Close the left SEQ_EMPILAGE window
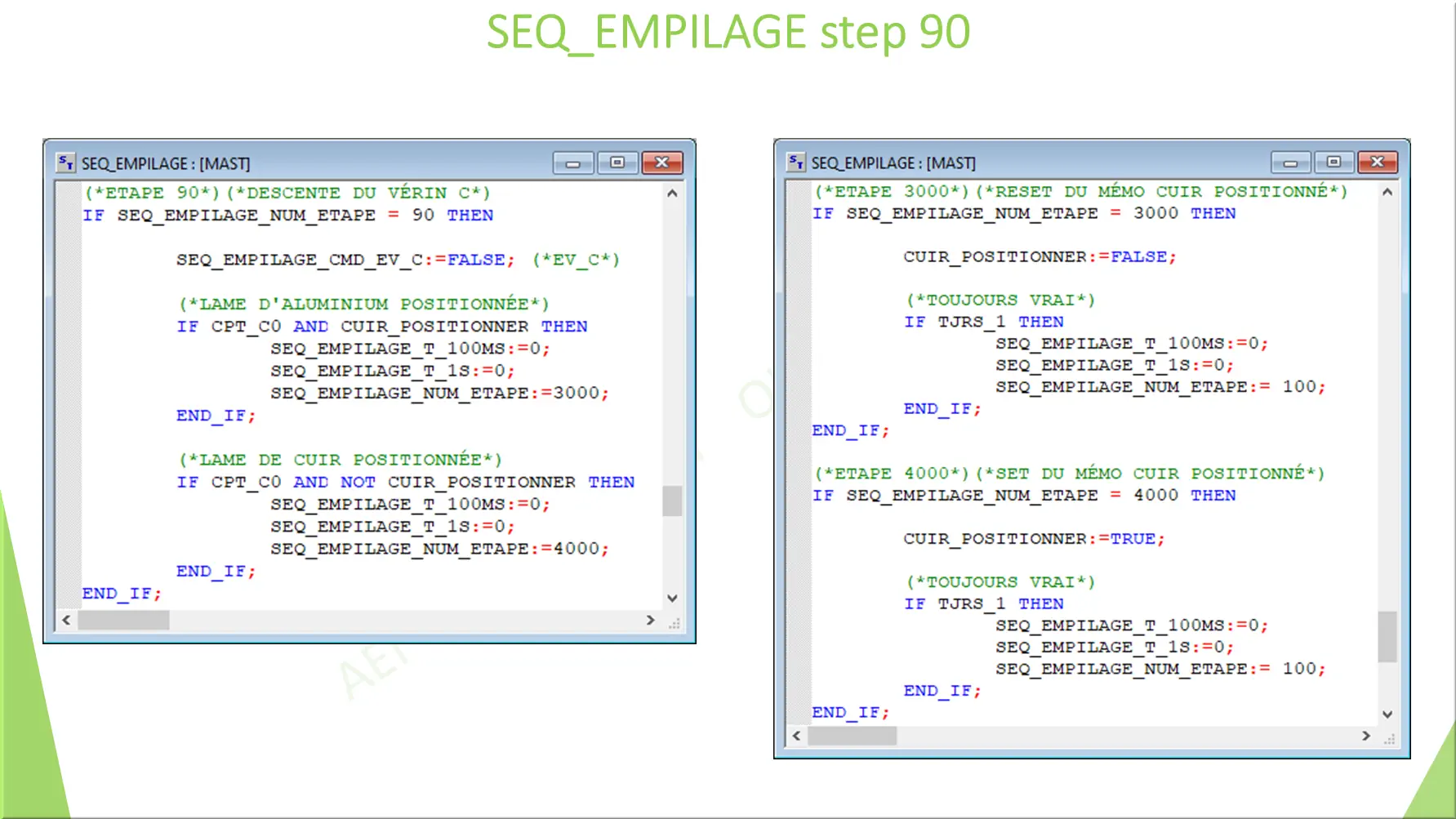Viewport: 1456px width, 819px height. pyautogui.click(x=661, y=162)
